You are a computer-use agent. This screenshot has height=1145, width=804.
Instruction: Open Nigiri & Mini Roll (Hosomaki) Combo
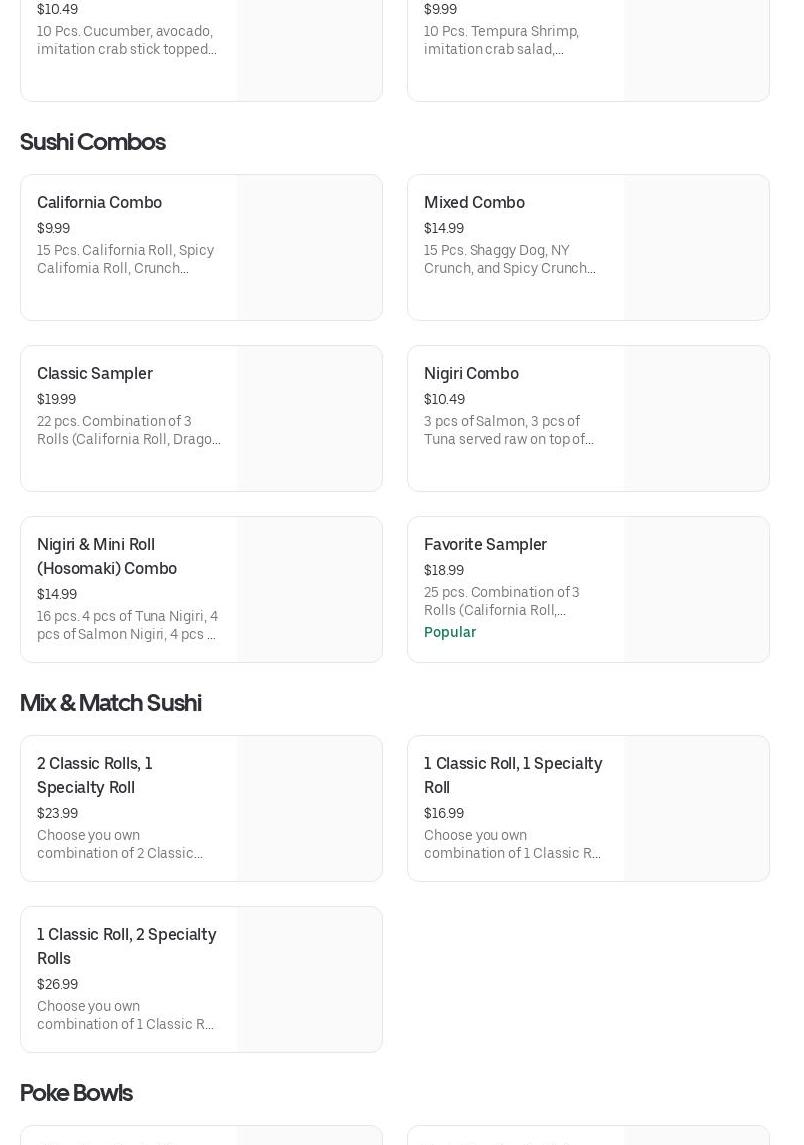[107, 556]
